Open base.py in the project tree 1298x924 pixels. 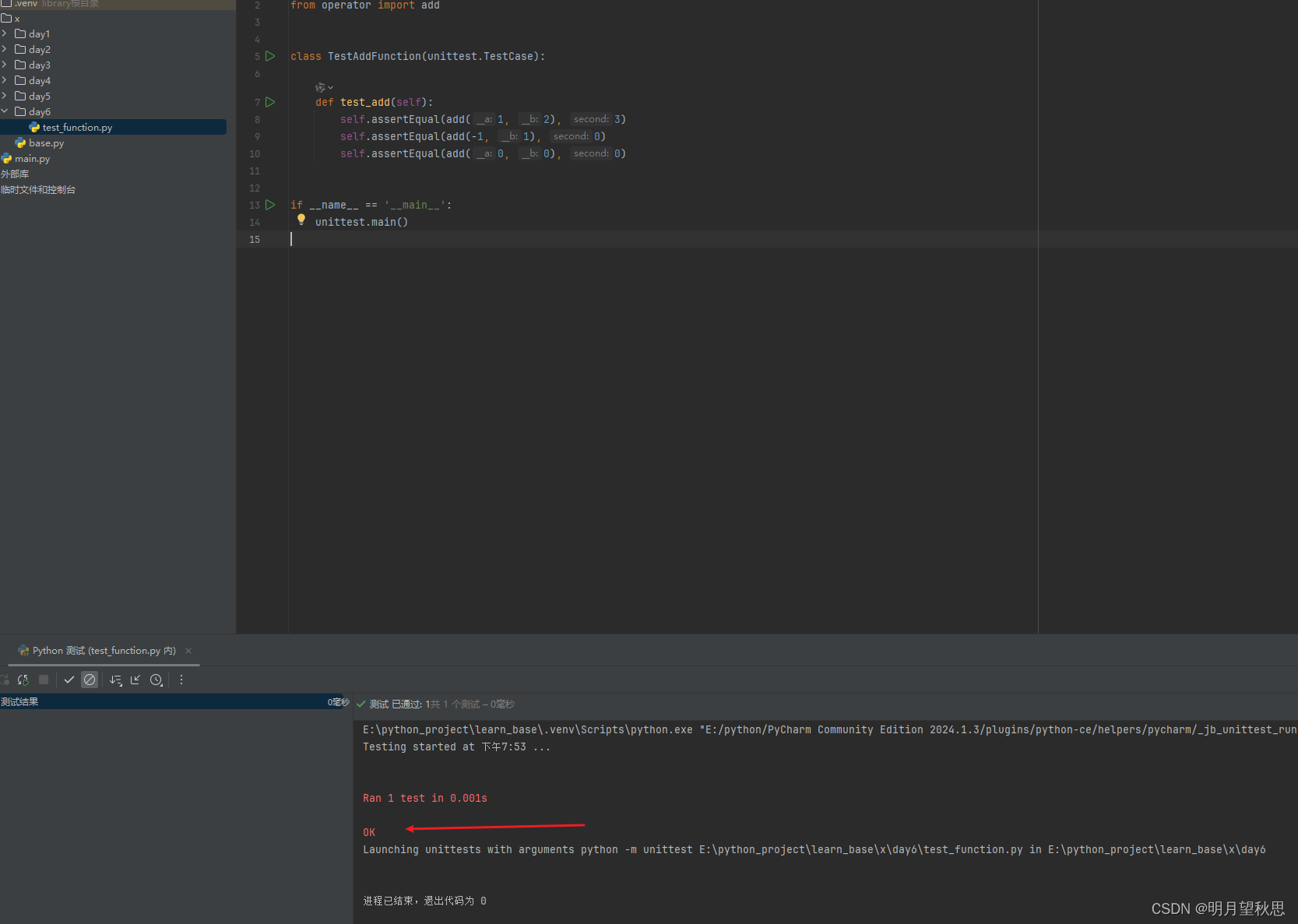tap(46, 143)
